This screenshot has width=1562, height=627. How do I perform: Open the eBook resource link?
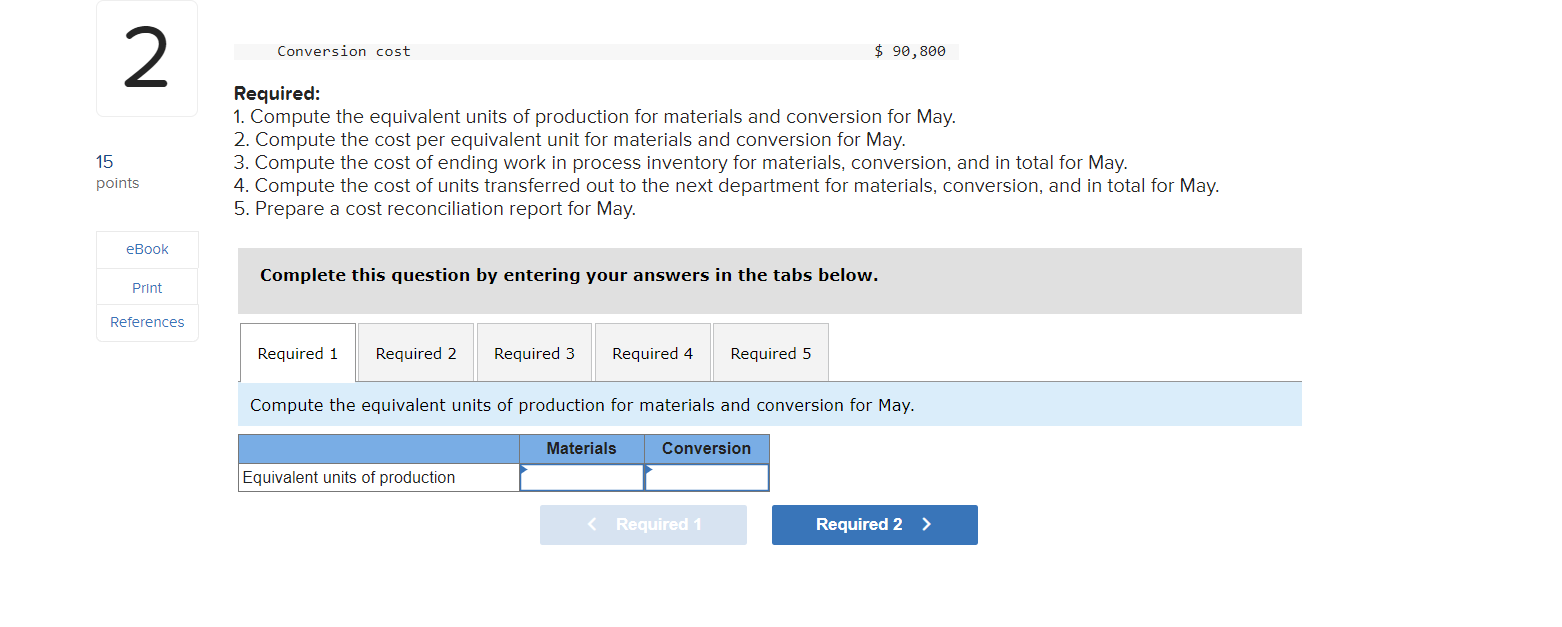pos(147,249)
